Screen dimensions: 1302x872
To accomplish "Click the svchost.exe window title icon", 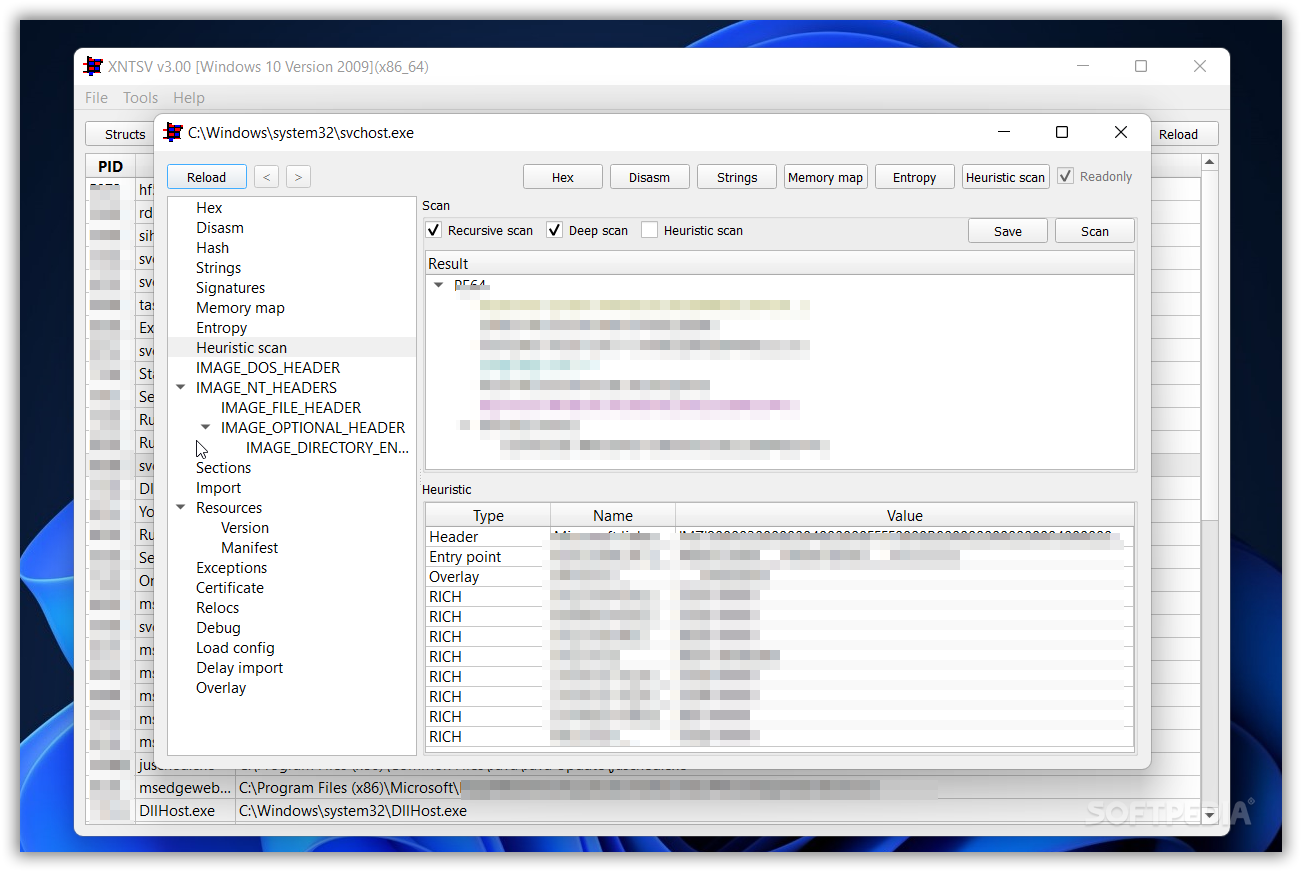I will [174, 132].
